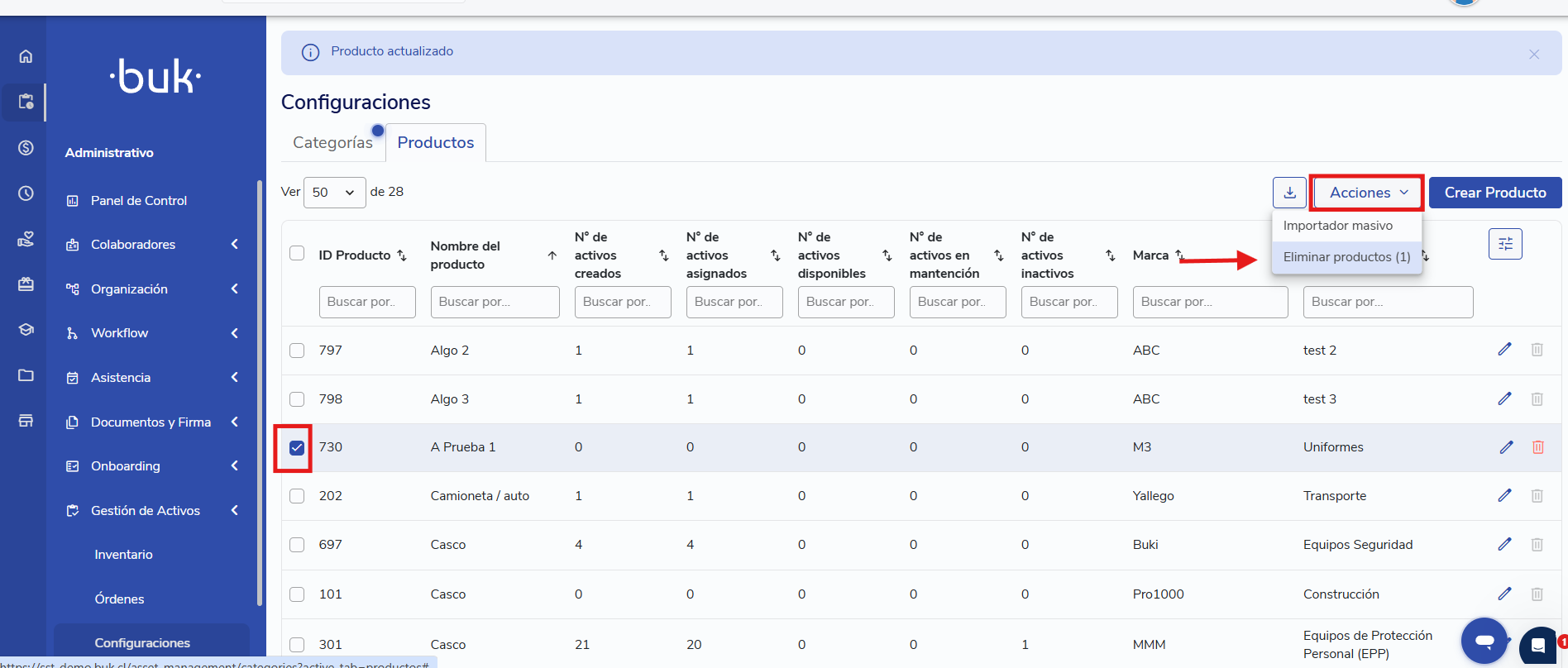Screen dimensions: 1568x668
Task: Open the column filter settings icon
Action: pos(1504,244)
